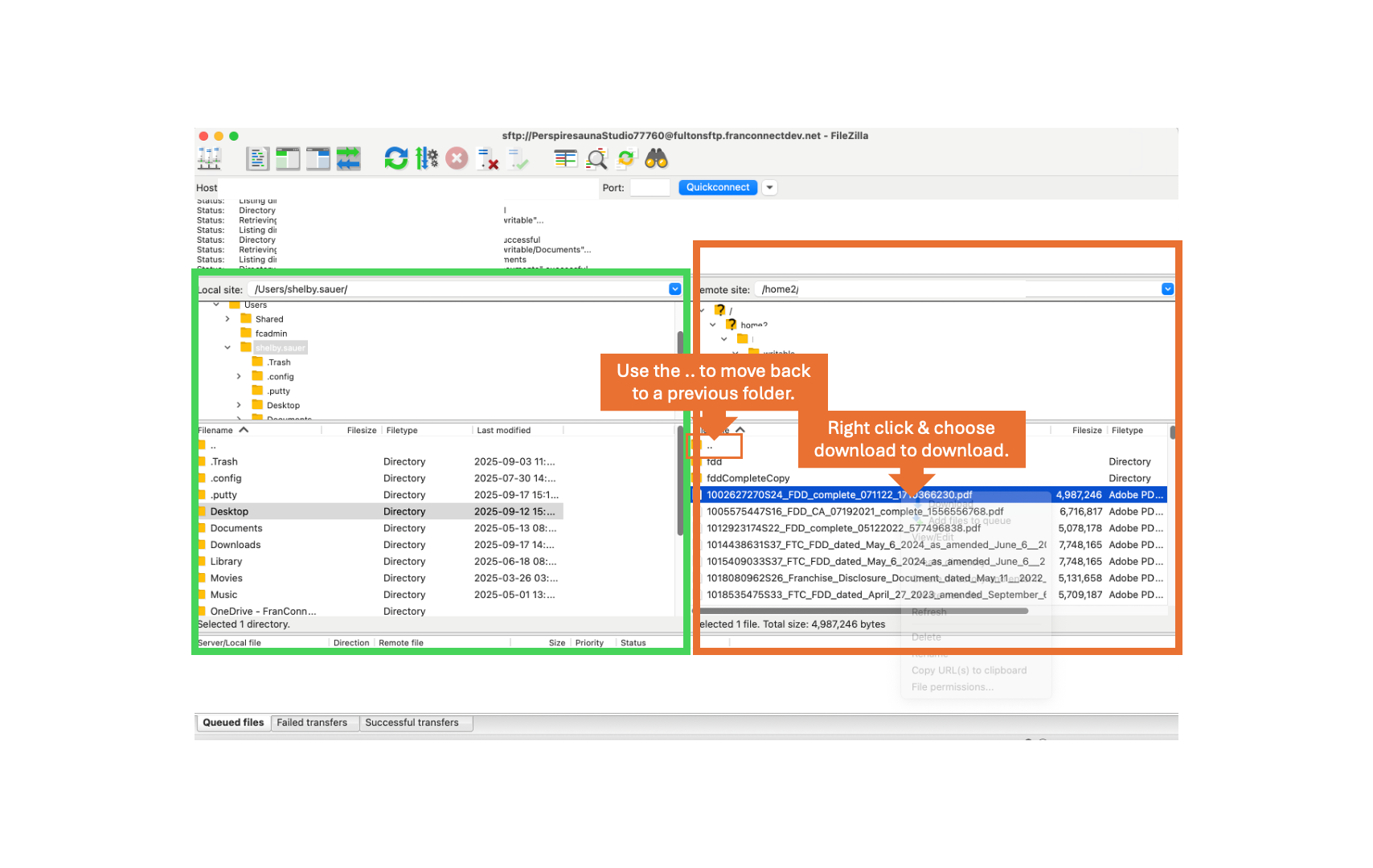Open Quickconnect history dropdown arrow
1373x868 pixels.
pyautogui.click(x=769, y=187)
